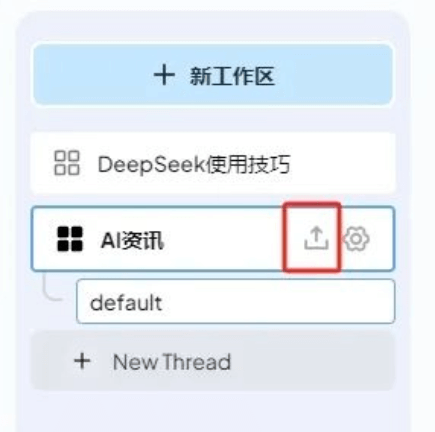Select the AI资讯 workspace
Image resolution: width=435 pixels, height=432 pixels.
tap(213, 239)
